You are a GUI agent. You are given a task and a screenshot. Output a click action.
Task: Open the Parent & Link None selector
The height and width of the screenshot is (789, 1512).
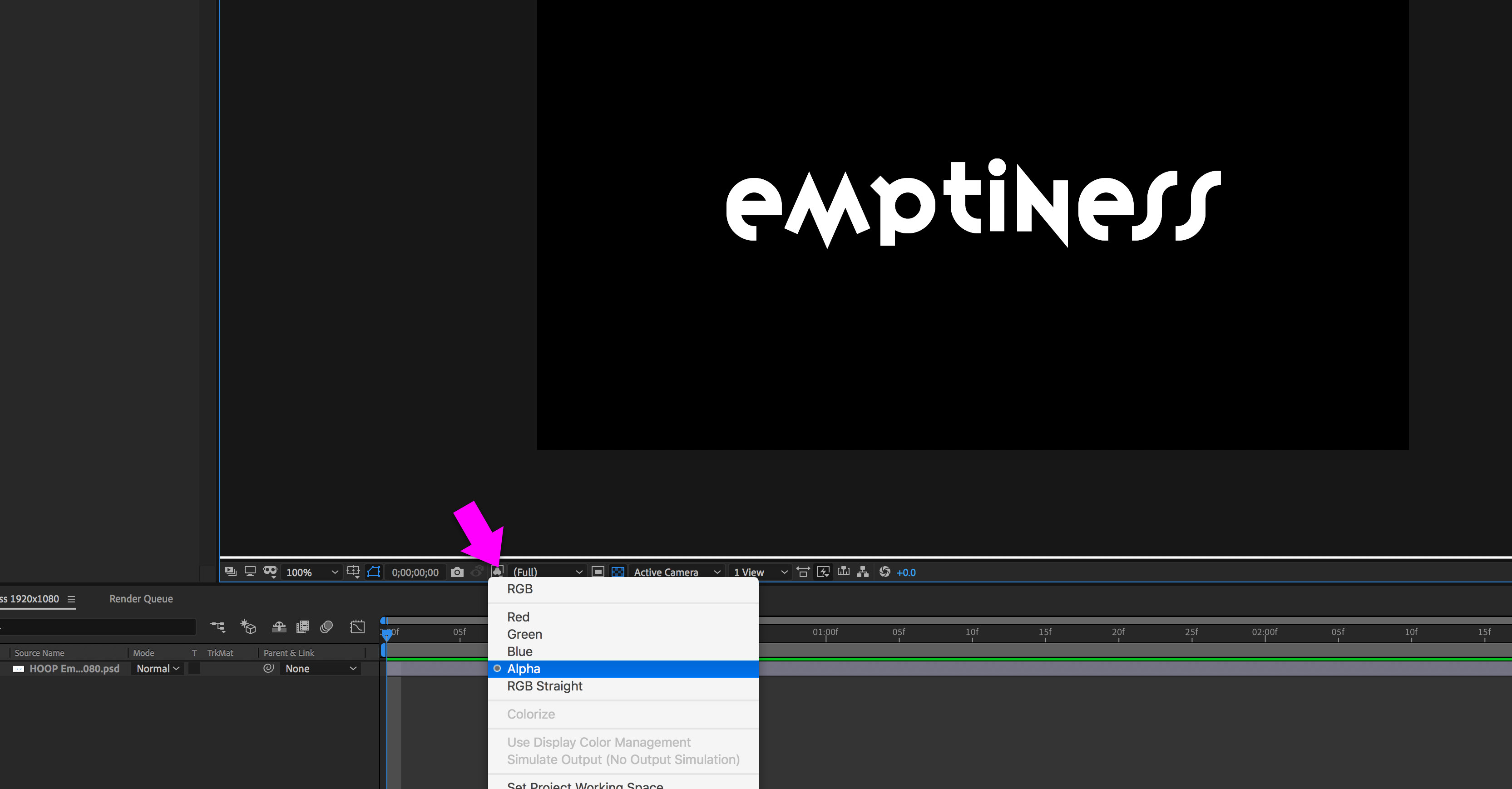(x=321, y=668)
